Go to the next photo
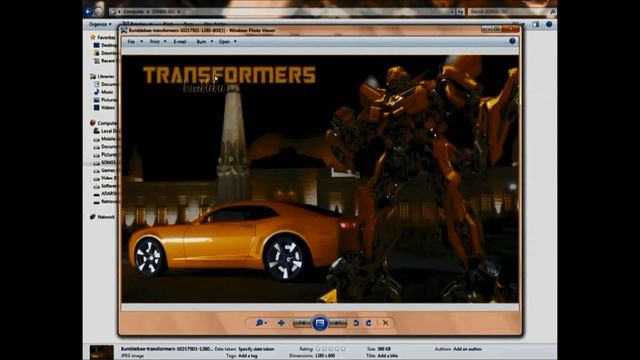Viewport: 640px width, 360px height. [x=338, y=323]
